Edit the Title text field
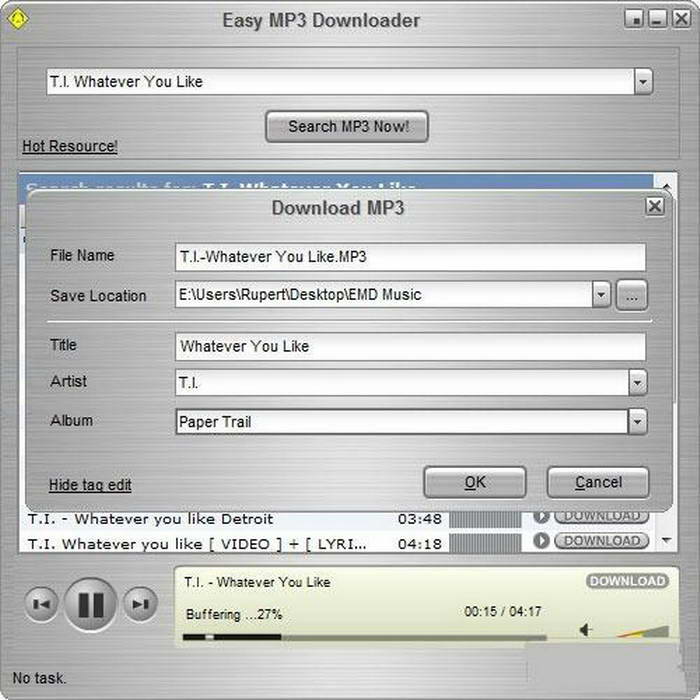Screen dimensions: 700x700 point(410,346)
